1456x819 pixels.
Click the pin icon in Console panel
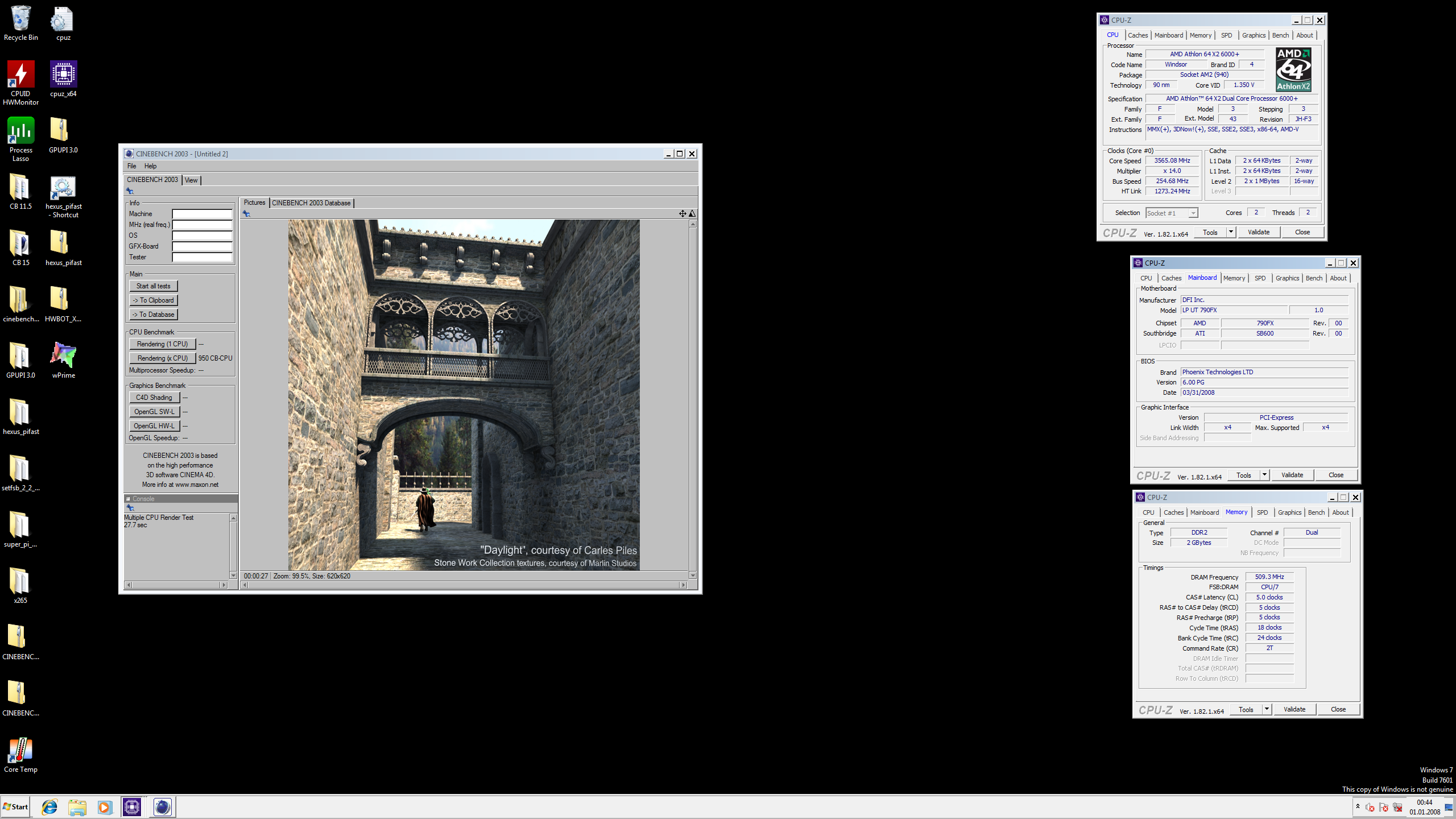[x=130, y=507]
